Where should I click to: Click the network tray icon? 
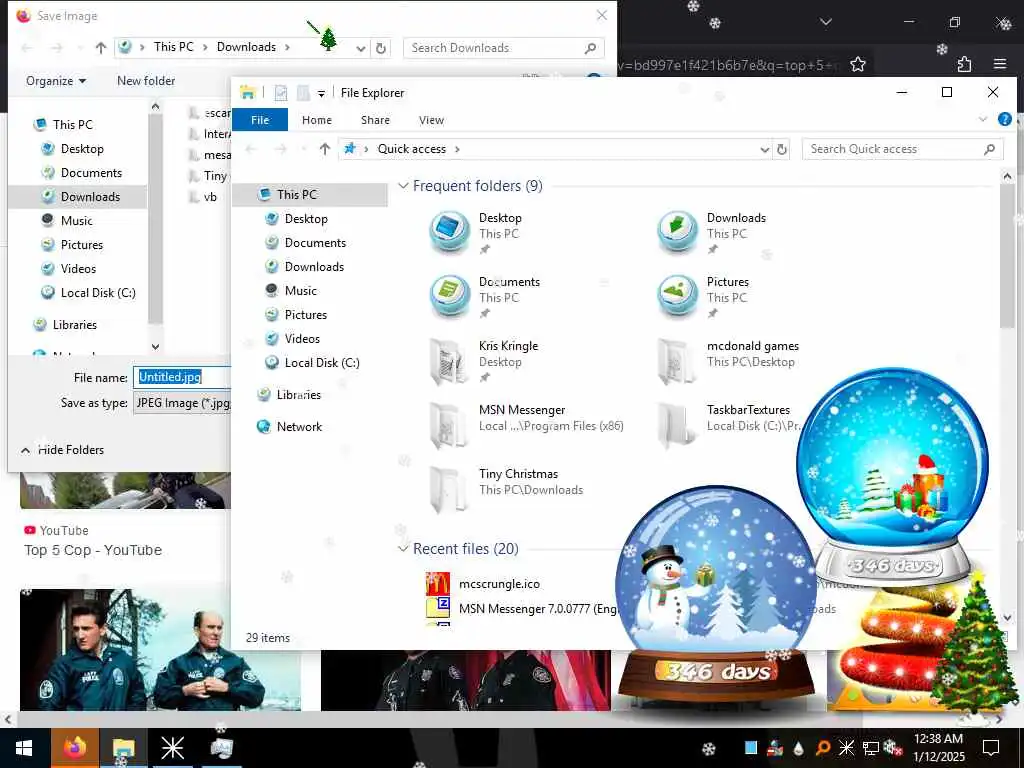point(871,748)
